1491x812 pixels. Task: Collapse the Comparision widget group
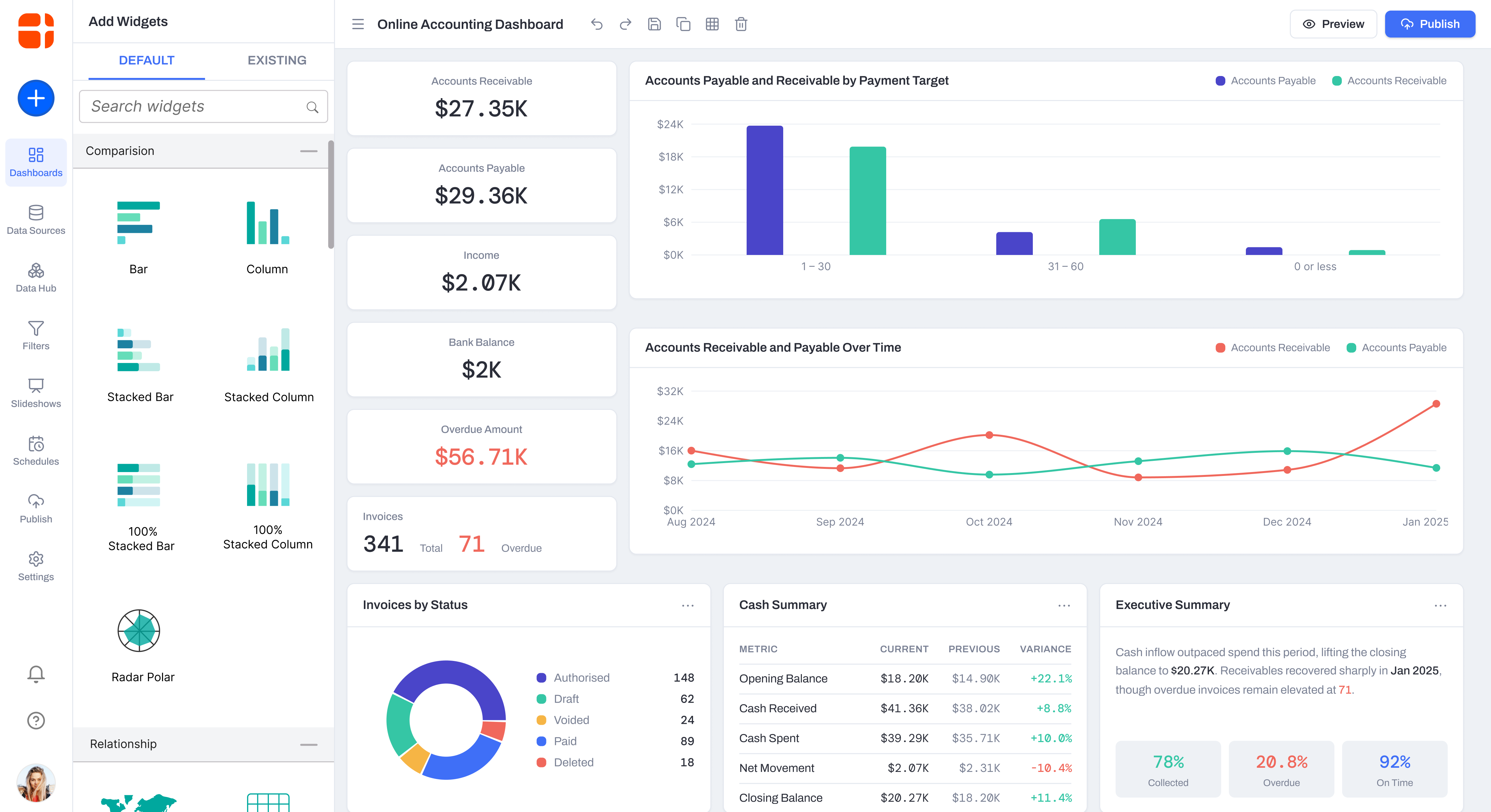tap(309, 151)
